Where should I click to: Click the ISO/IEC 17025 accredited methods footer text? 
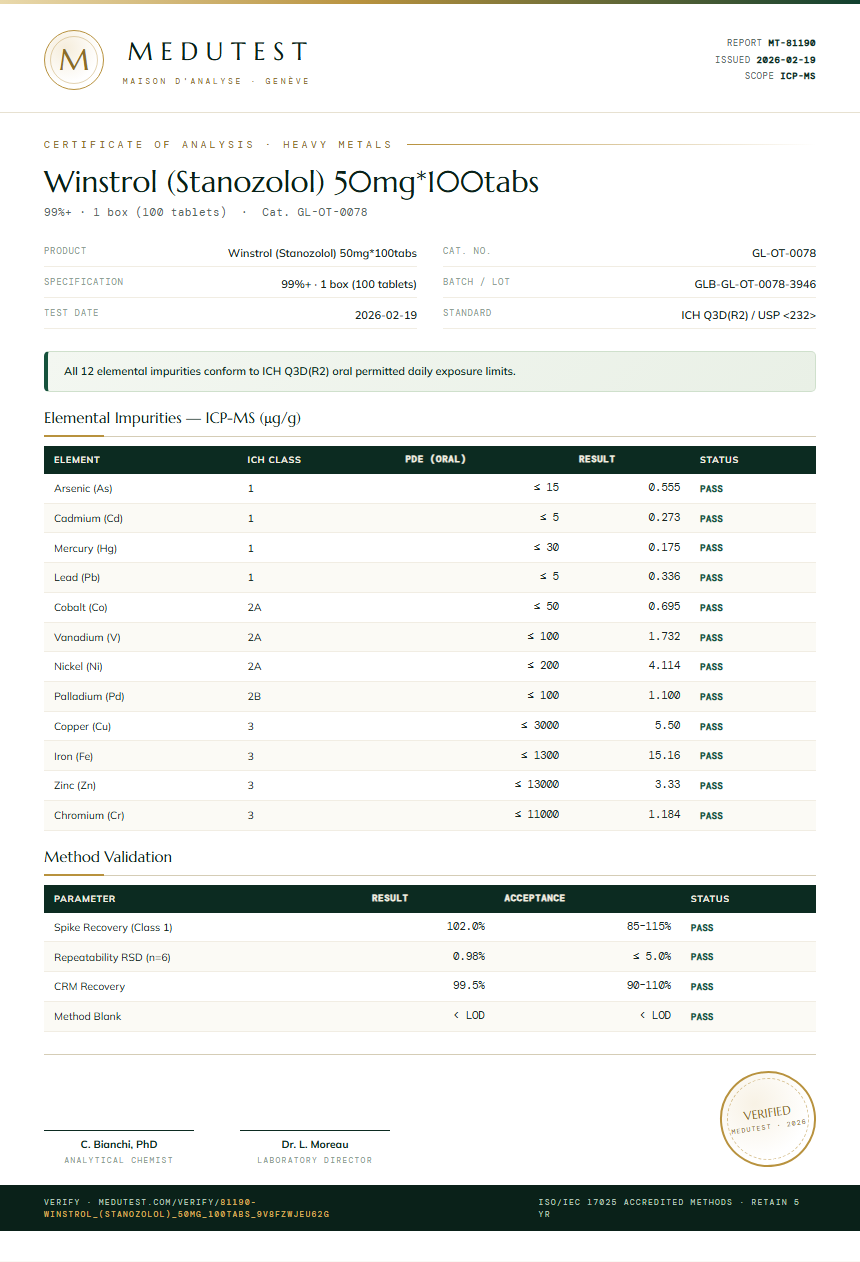tap(668, 1208)
